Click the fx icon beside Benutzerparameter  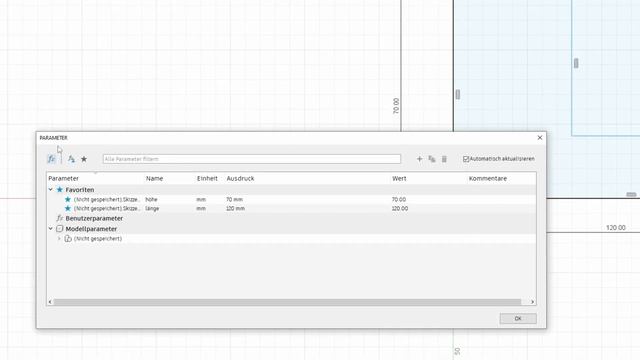[x=60, y=218]
